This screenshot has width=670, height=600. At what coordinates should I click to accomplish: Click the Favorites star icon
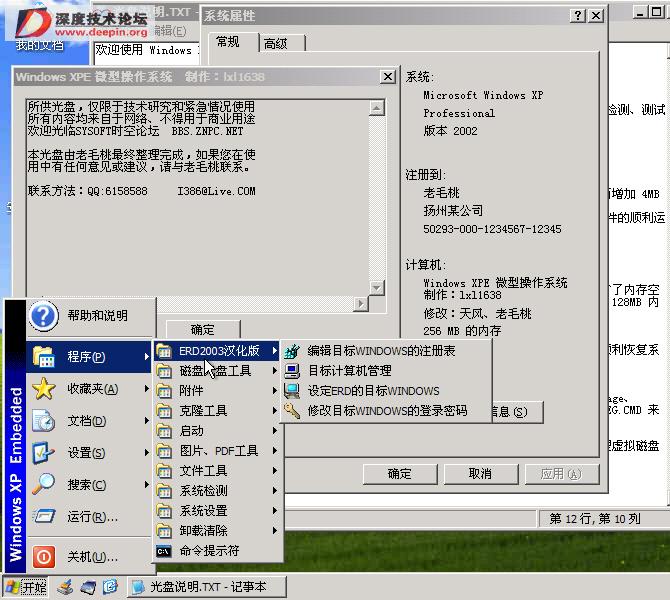coord(44,389)
